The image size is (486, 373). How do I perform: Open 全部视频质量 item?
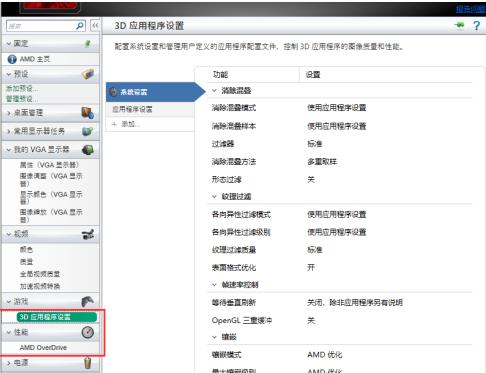pyautogui.click(x=40, y=274)
